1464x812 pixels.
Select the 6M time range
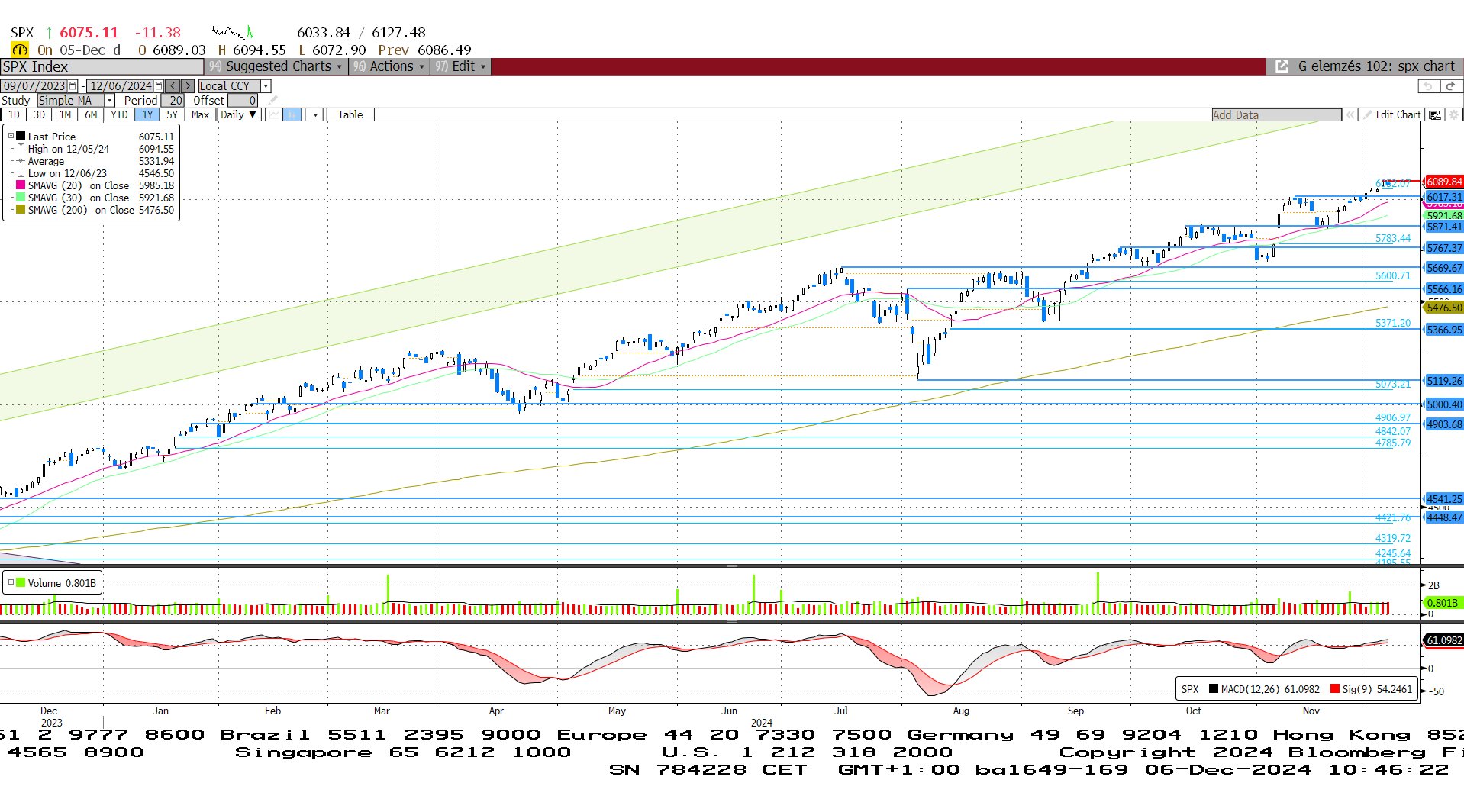click(x=91, y=114)
